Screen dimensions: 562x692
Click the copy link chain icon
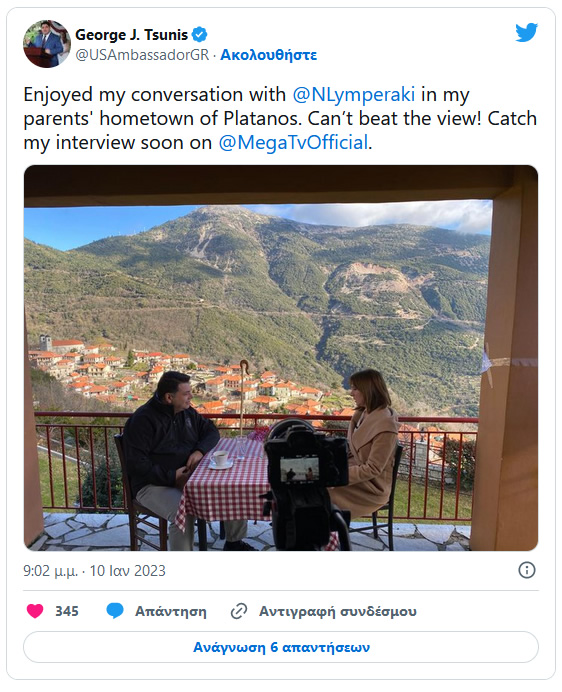[x=239, y=611]
